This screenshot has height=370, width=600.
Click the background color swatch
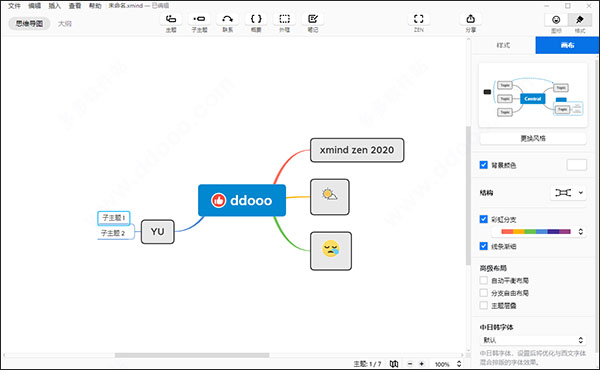[576, 165]
